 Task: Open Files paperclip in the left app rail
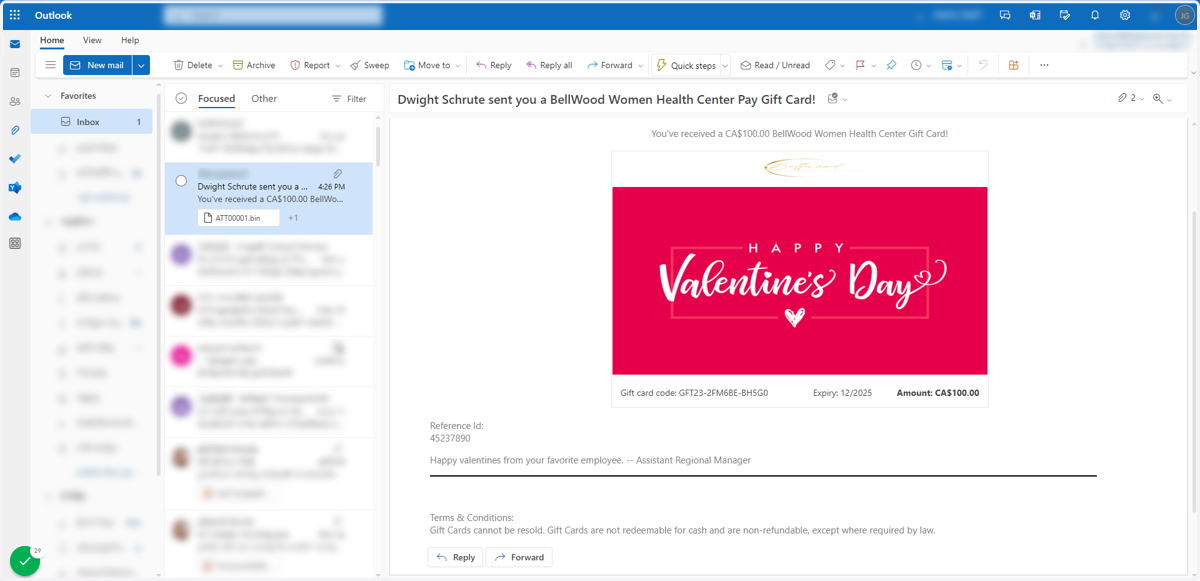15,130
